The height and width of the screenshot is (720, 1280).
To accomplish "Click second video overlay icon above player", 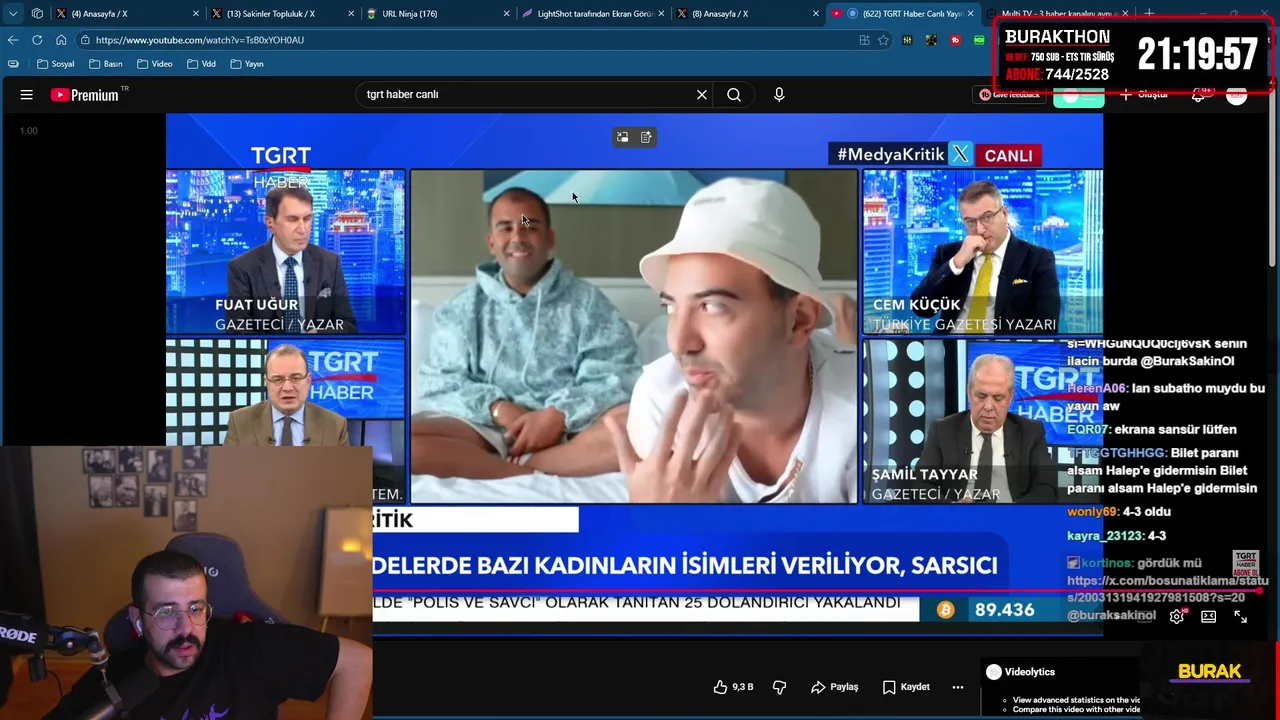I will [646, 137].
